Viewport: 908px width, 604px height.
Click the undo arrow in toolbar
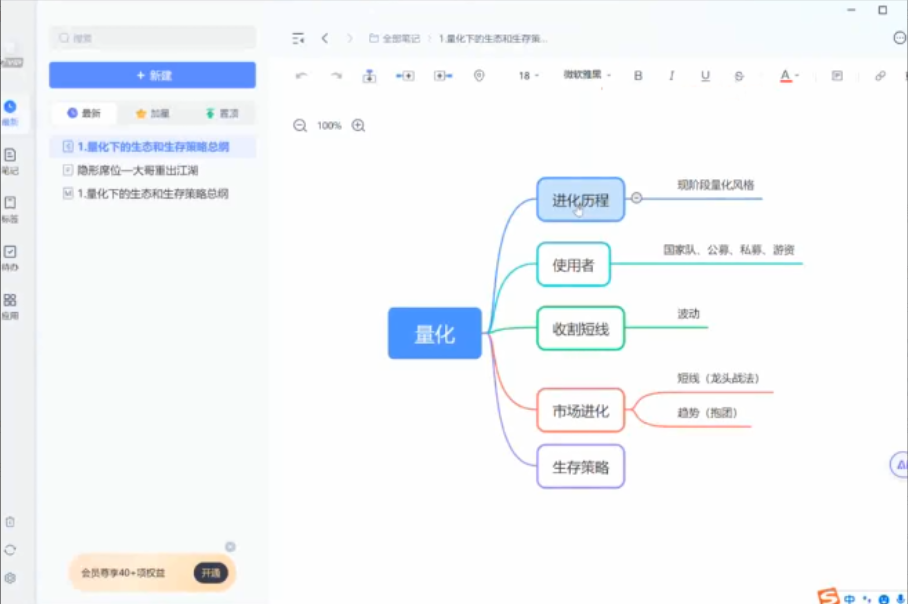(x=301, y=76)
